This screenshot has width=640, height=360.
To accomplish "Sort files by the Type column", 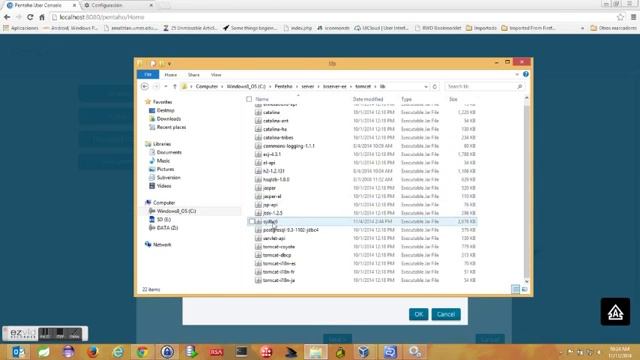I will pyautogui.click(x=406, y=99).
